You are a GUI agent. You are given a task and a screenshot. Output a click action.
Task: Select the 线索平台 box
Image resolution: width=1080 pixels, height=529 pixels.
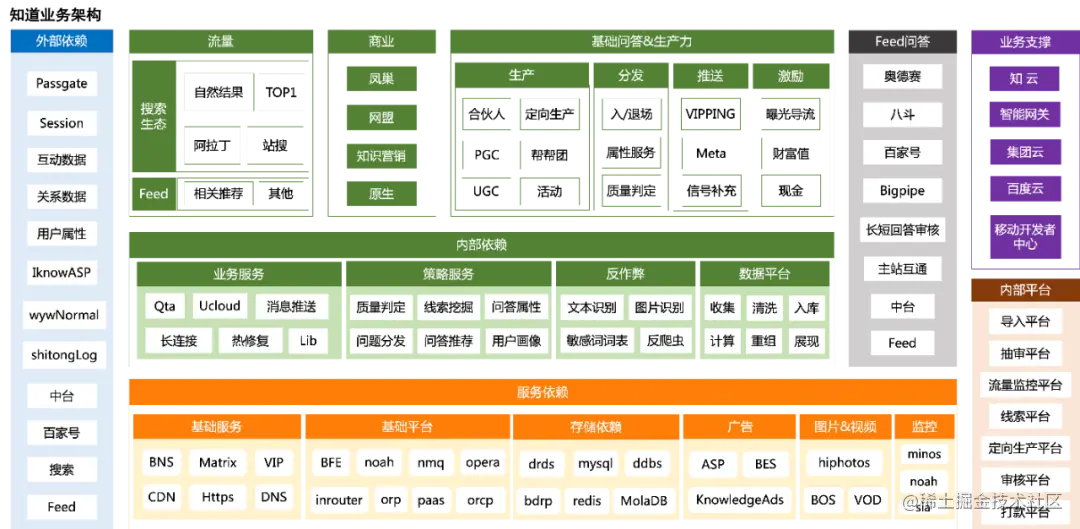(x=1025, y=416)
